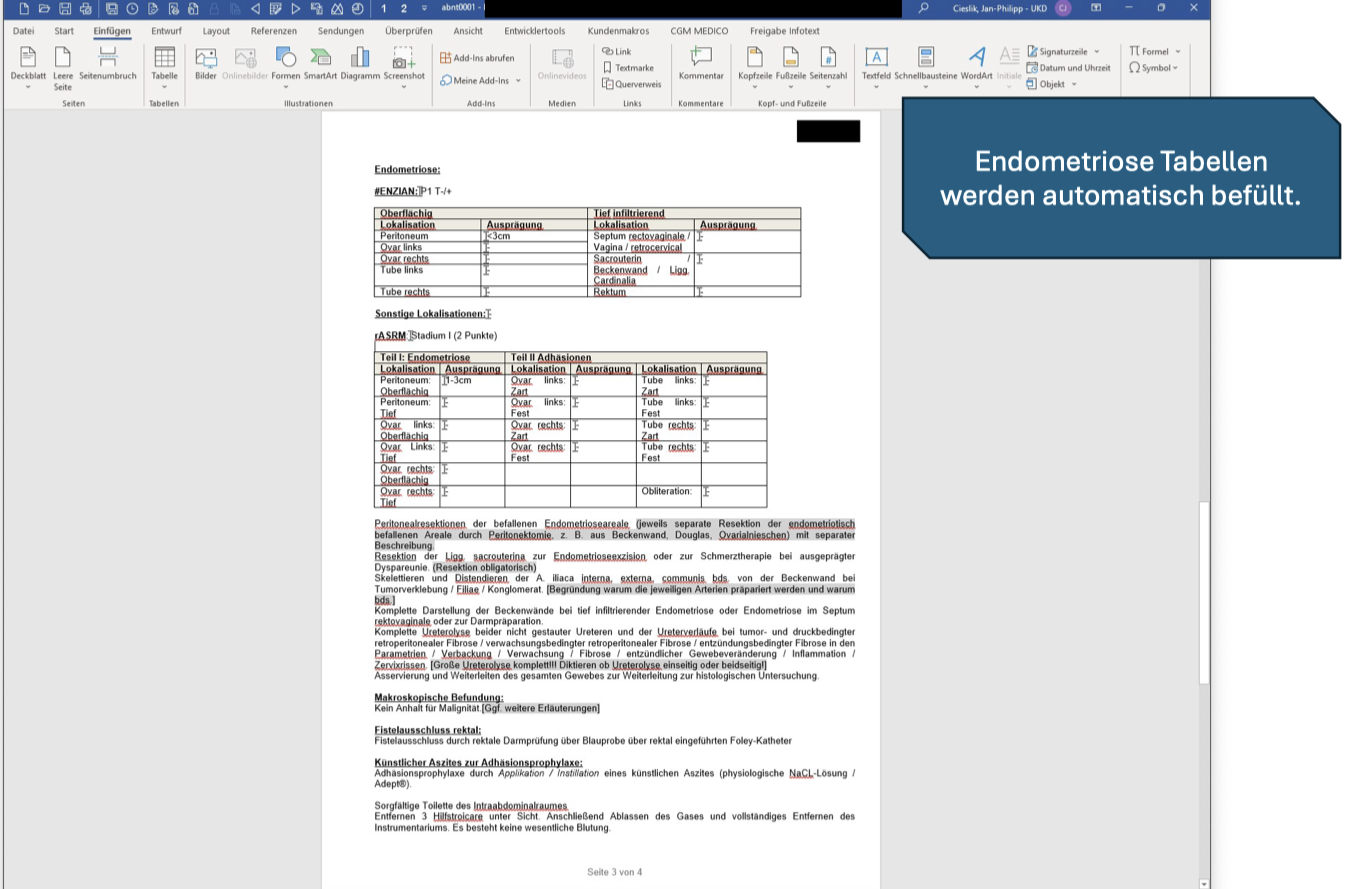The image size is (1349, 889).
Task: Expand the Meine Add-Ins dropdown arrow
Action: pos(518,81)
